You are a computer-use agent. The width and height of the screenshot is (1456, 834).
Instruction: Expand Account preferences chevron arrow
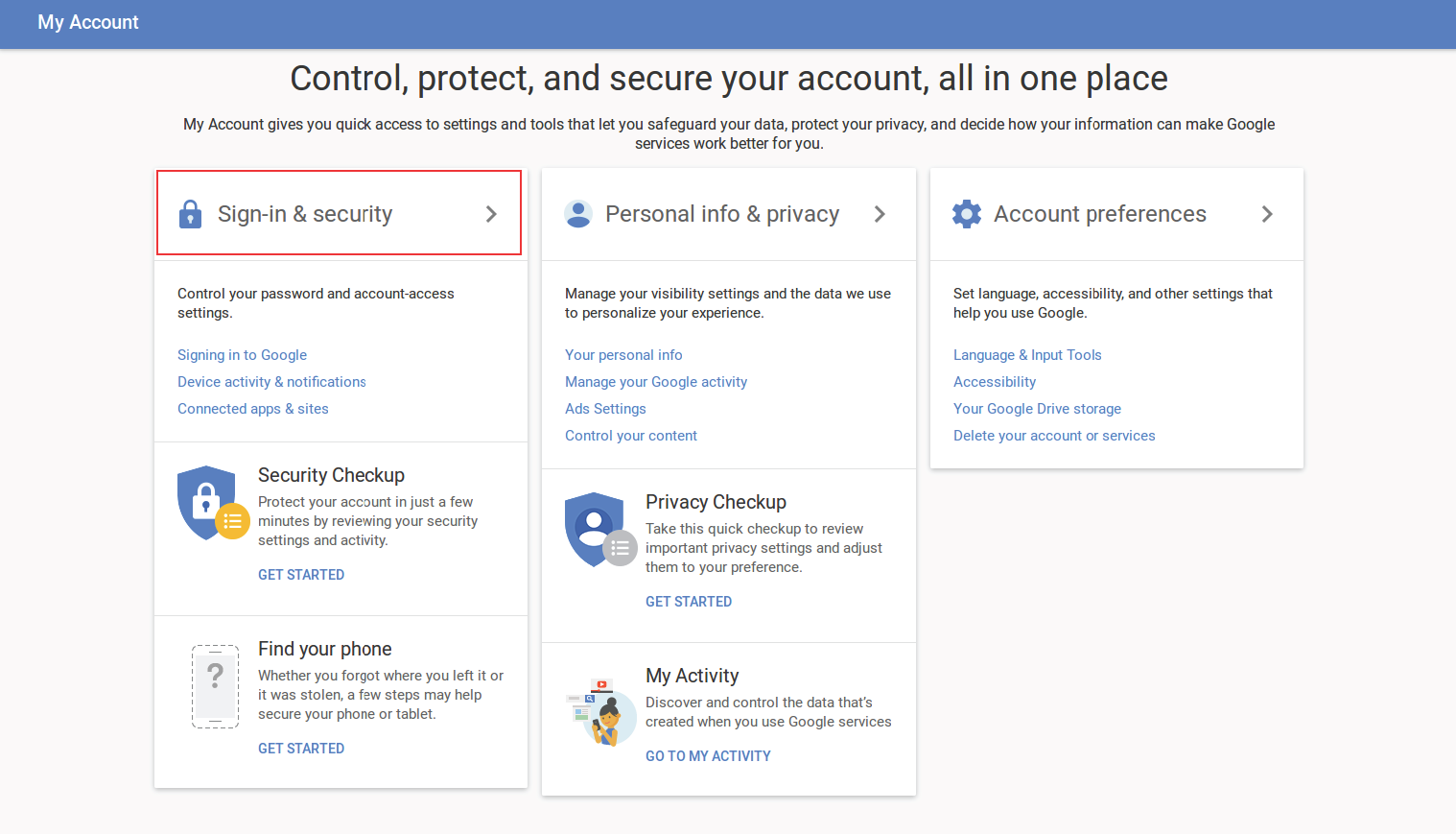[1267, 214]
